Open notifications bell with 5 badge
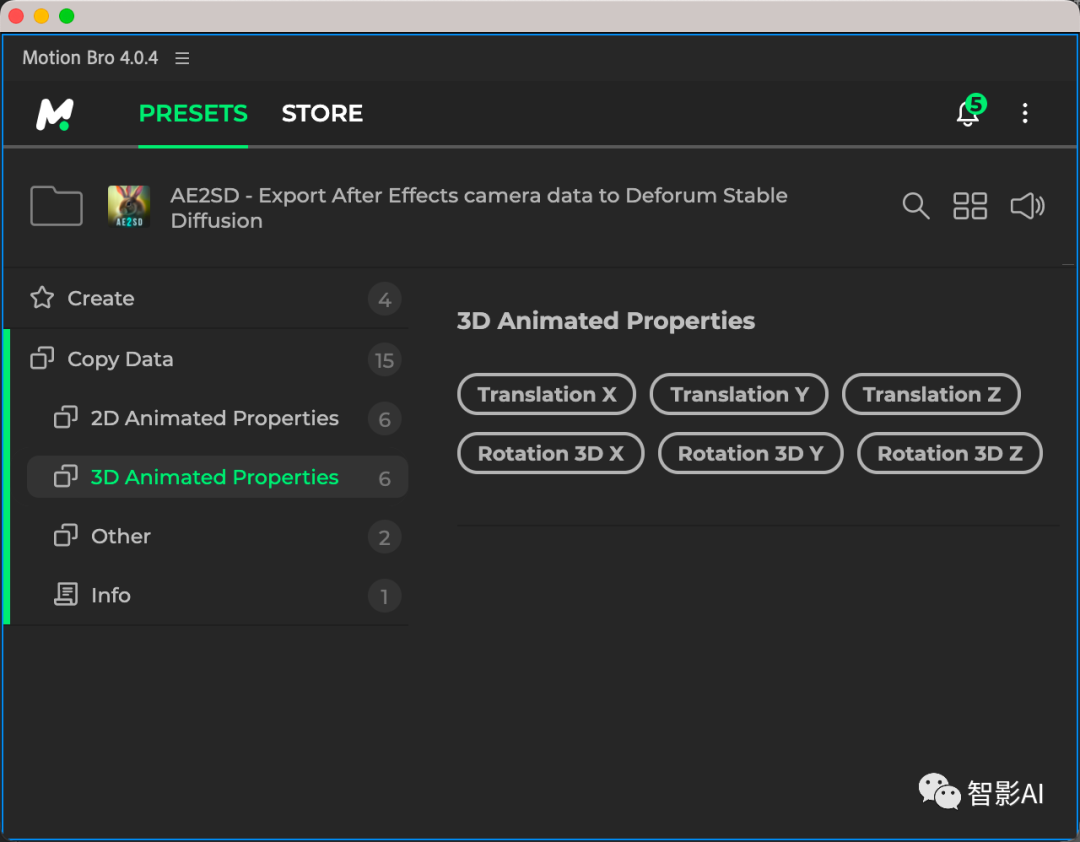The width and height of the screenshot is (1080, 842). point(970,112)
